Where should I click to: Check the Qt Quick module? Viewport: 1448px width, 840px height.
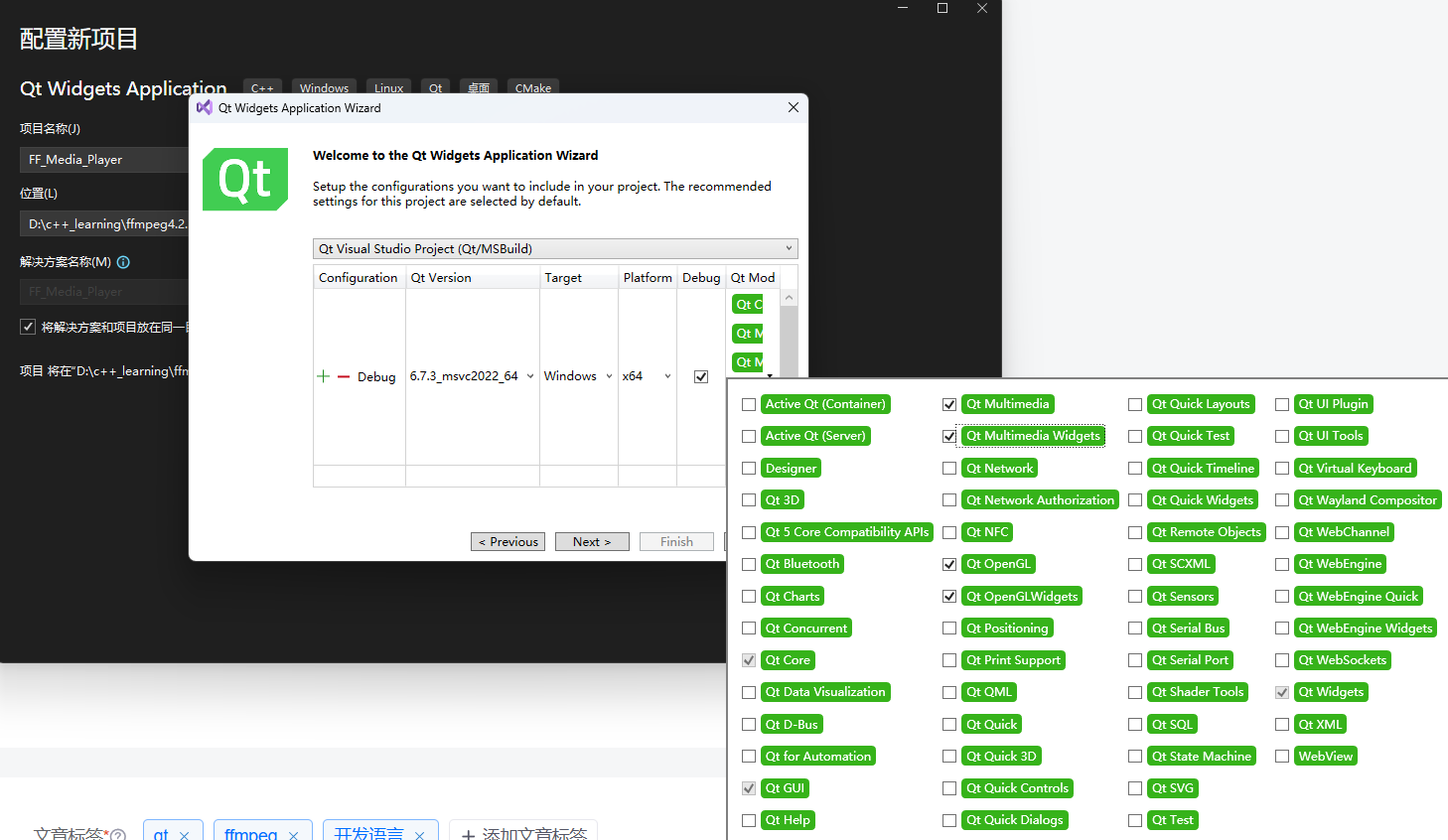click(x=949, y=725)
